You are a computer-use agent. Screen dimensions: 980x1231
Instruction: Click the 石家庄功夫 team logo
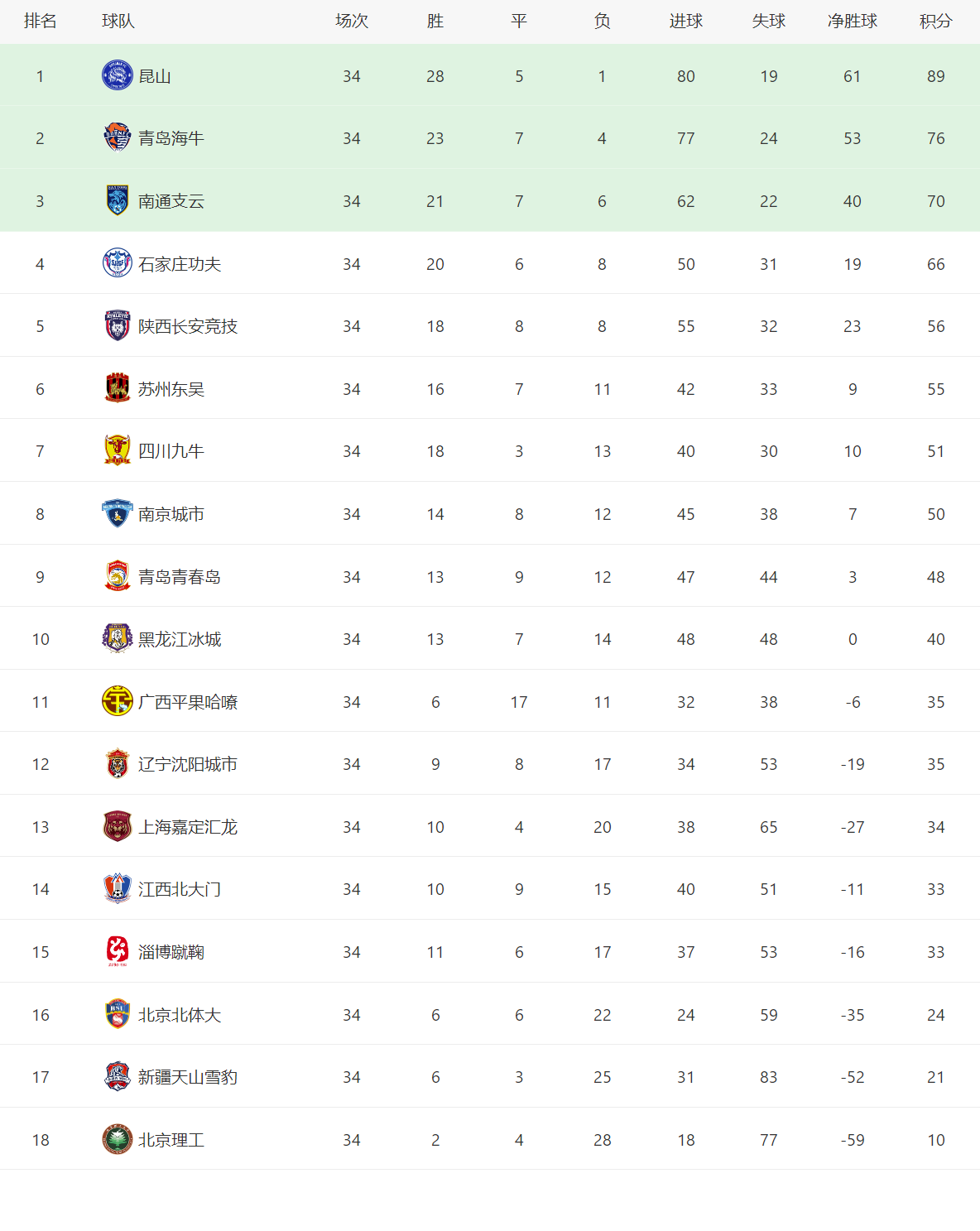(118, 263)
